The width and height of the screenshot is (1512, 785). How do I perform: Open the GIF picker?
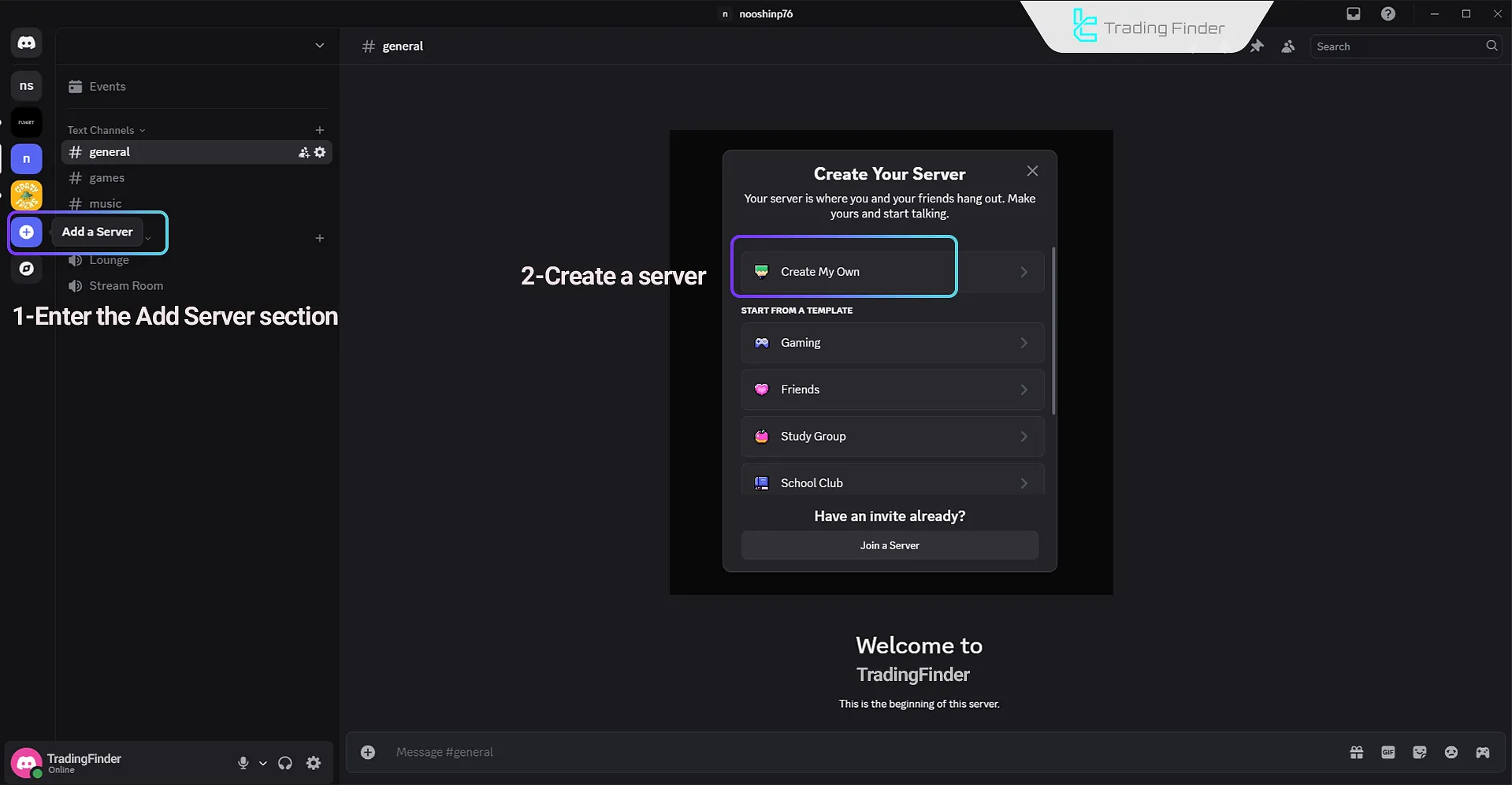1388,752
